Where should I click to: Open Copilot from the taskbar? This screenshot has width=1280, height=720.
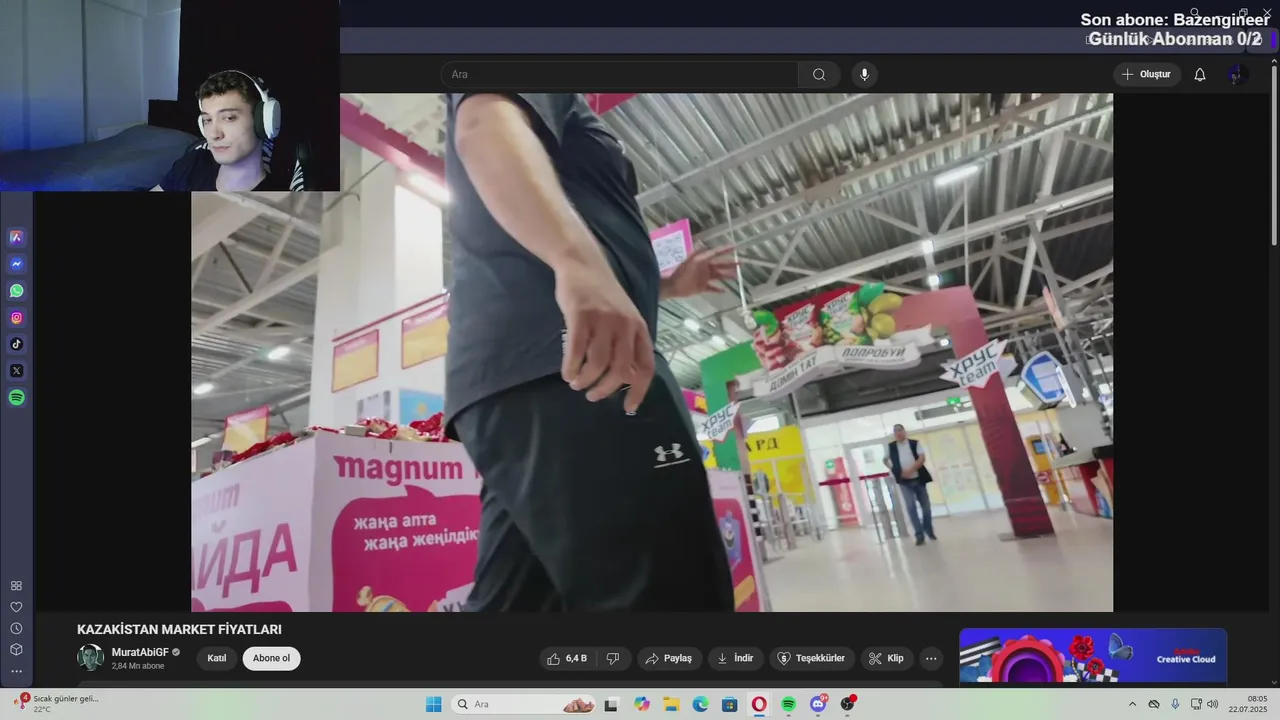tap(641, 704)
